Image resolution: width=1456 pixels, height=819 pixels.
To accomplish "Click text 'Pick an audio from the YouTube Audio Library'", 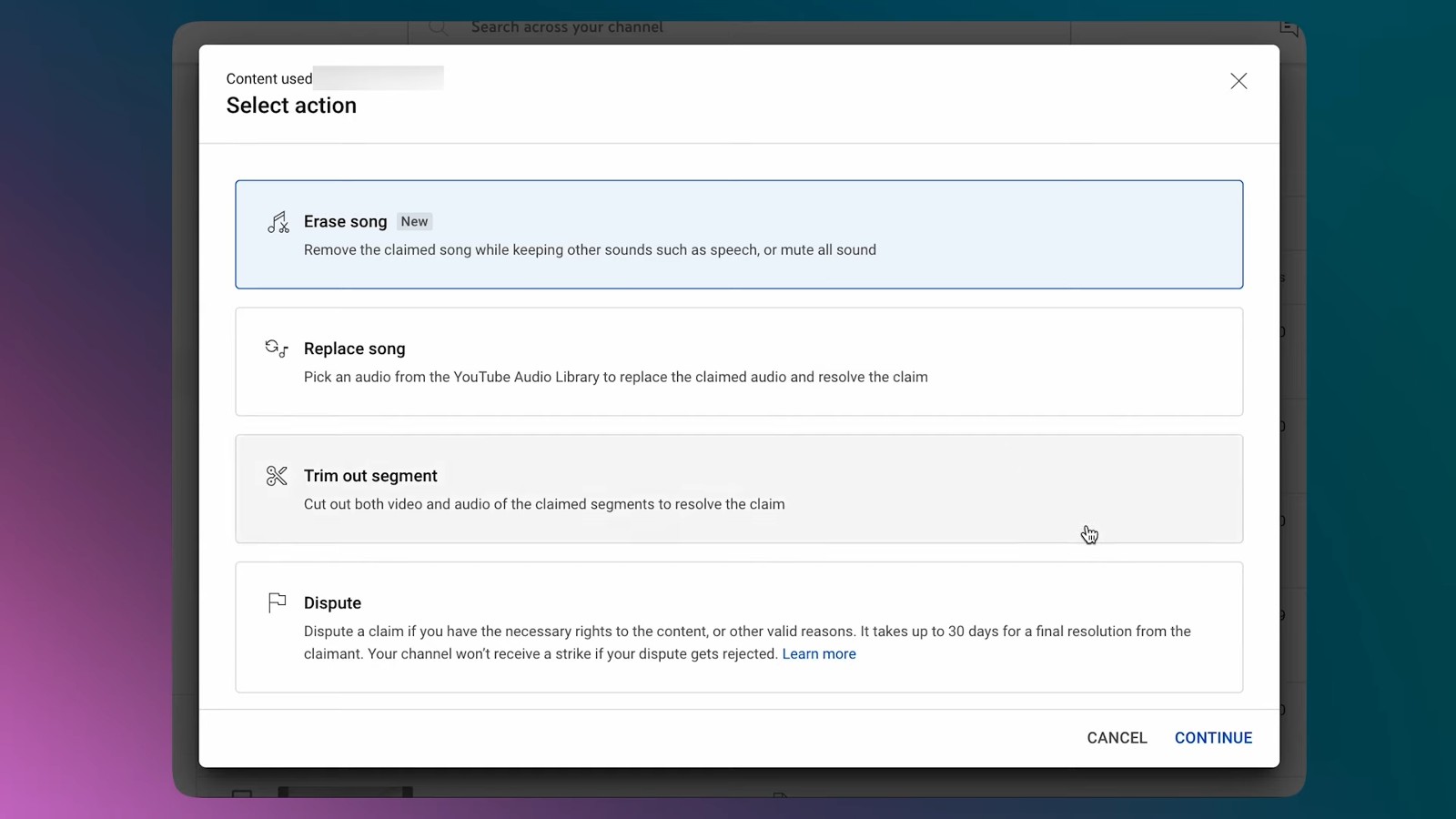I will (x=451, y=377).
